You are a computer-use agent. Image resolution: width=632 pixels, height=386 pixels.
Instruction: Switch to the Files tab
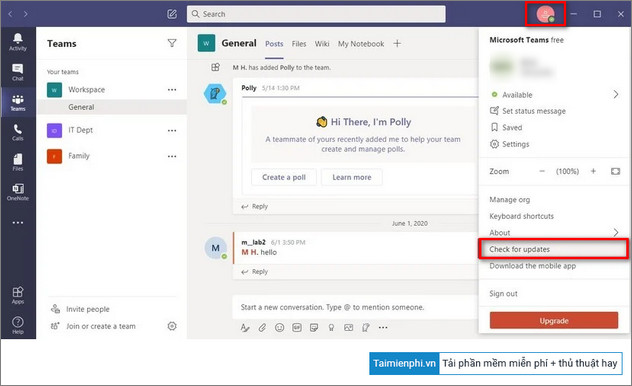click(x=299, y=44)
